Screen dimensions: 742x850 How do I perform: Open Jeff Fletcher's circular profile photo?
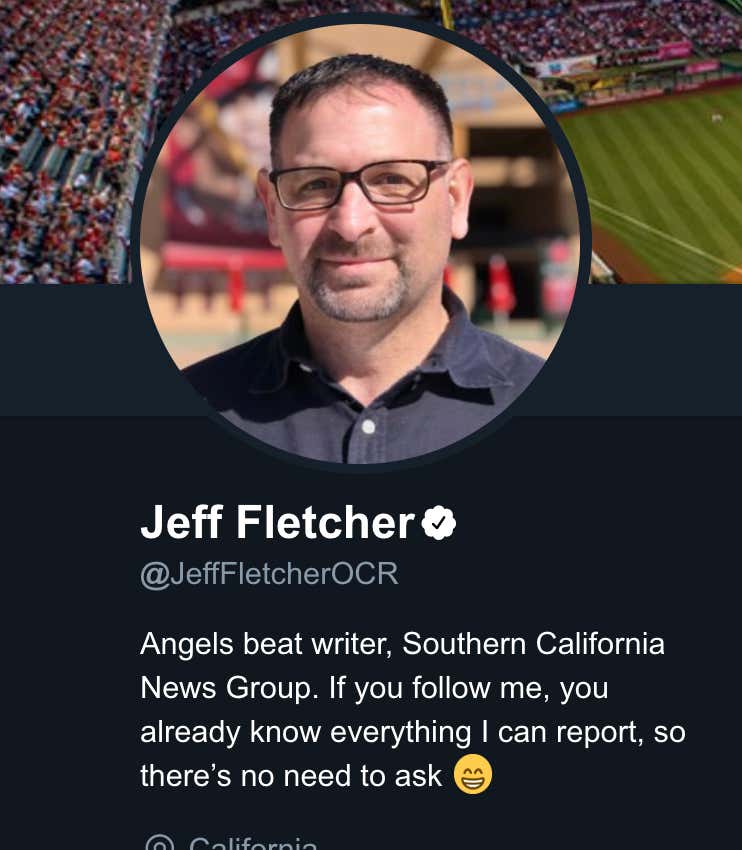pos(360,243)
